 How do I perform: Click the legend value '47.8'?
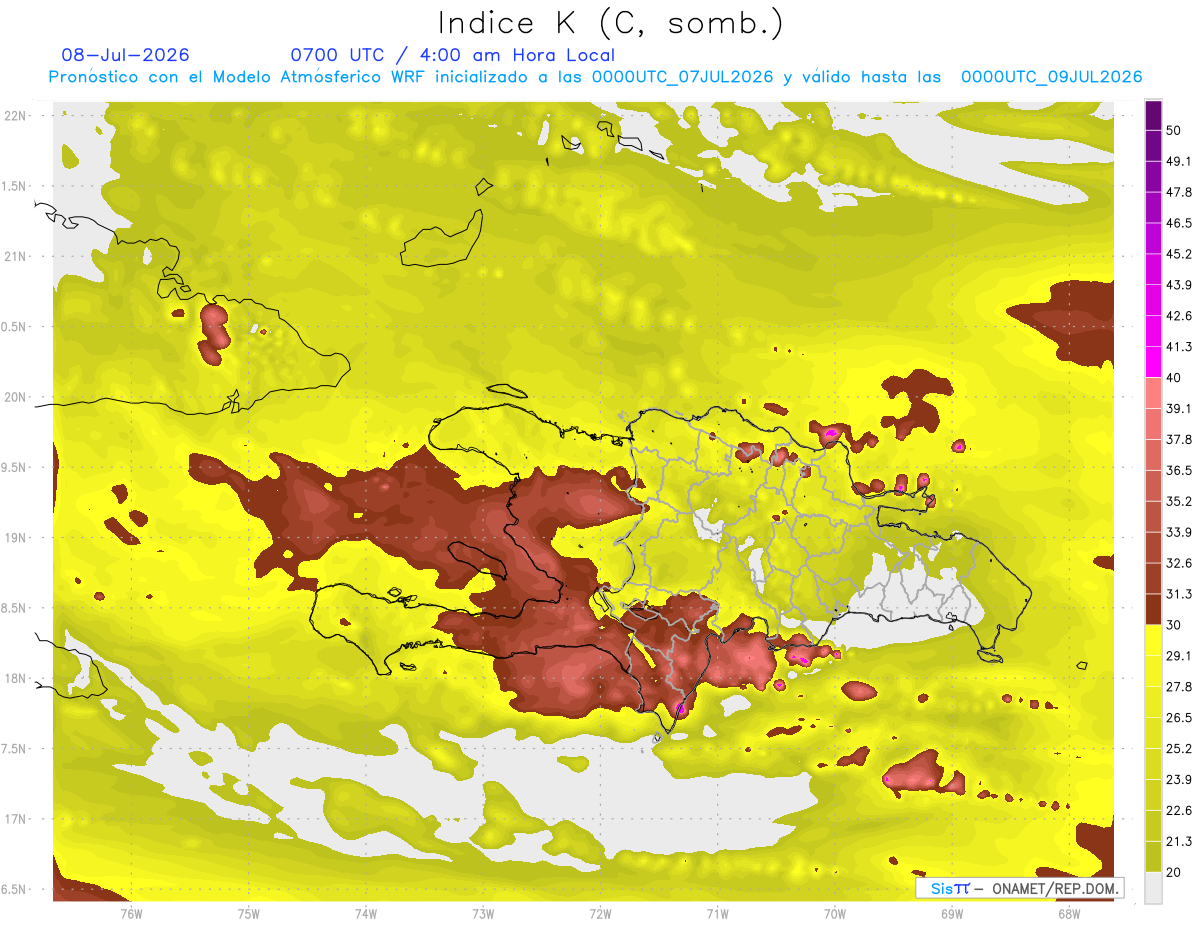[x=1179, y=192]
